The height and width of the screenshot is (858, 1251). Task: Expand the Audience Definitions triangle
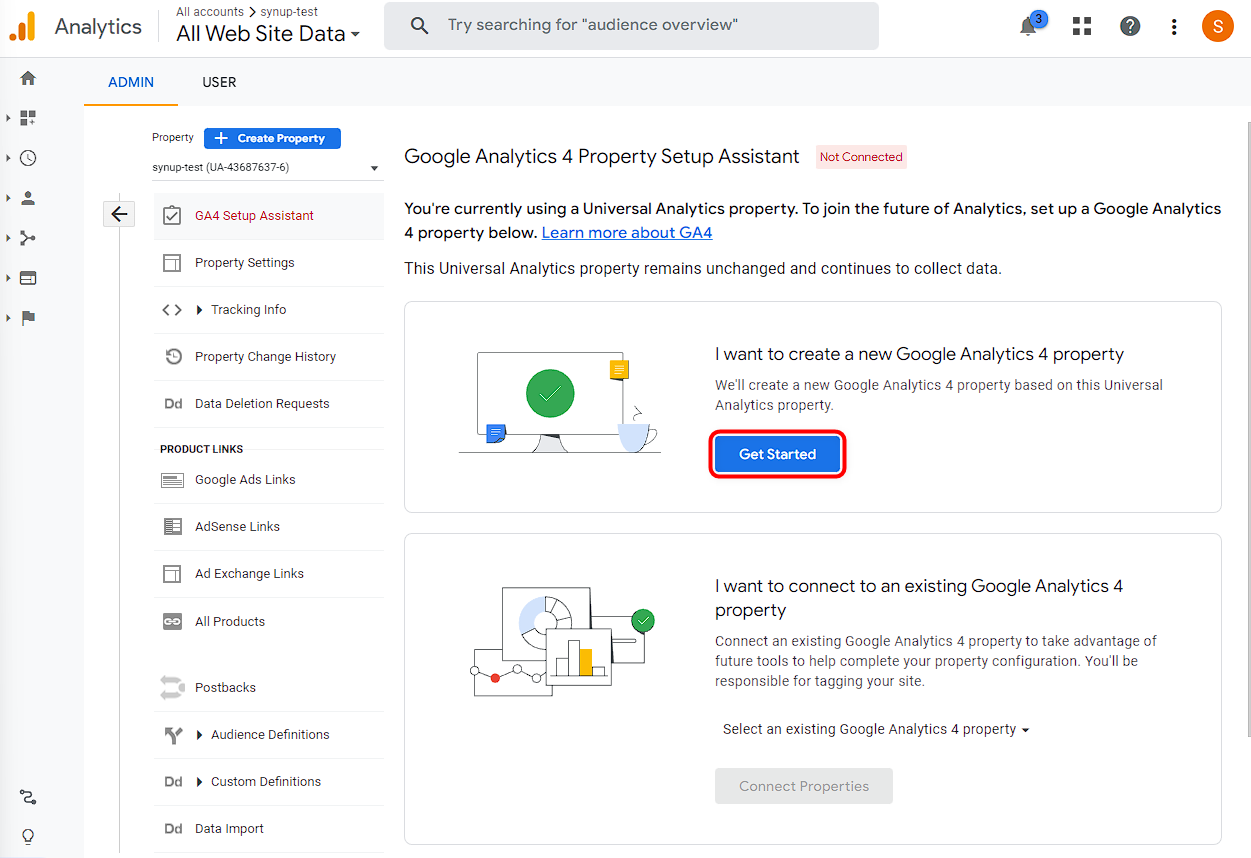(200, 735)
